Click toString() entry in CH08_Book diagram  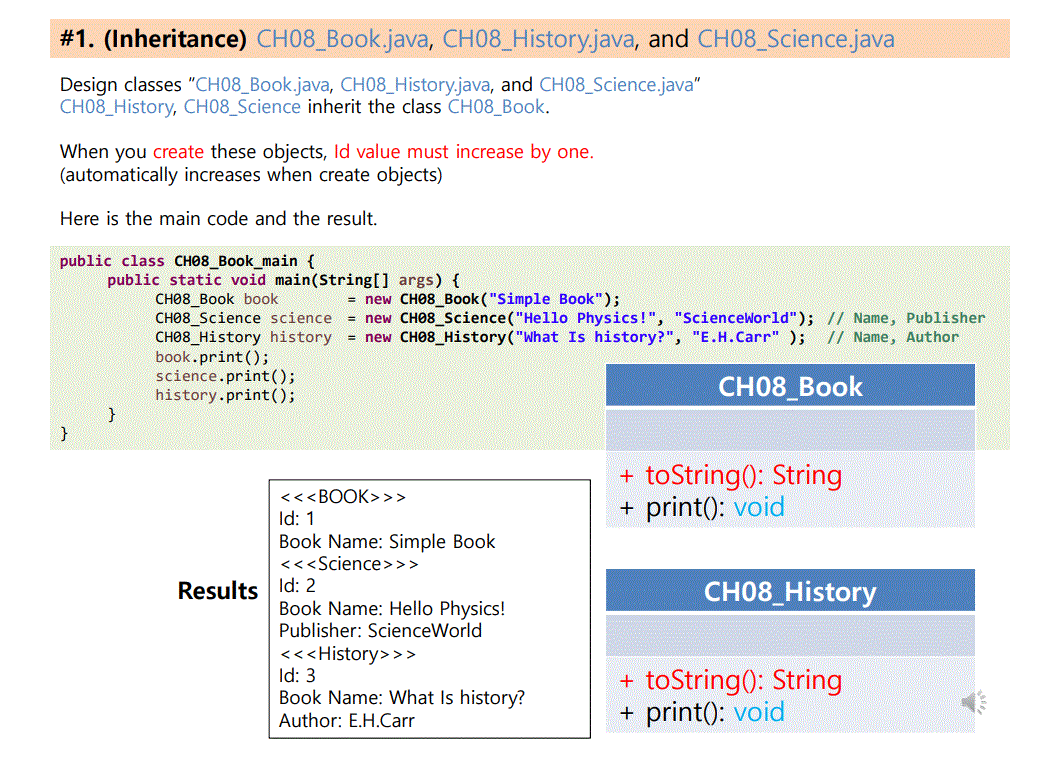click(x=737, y=475)
